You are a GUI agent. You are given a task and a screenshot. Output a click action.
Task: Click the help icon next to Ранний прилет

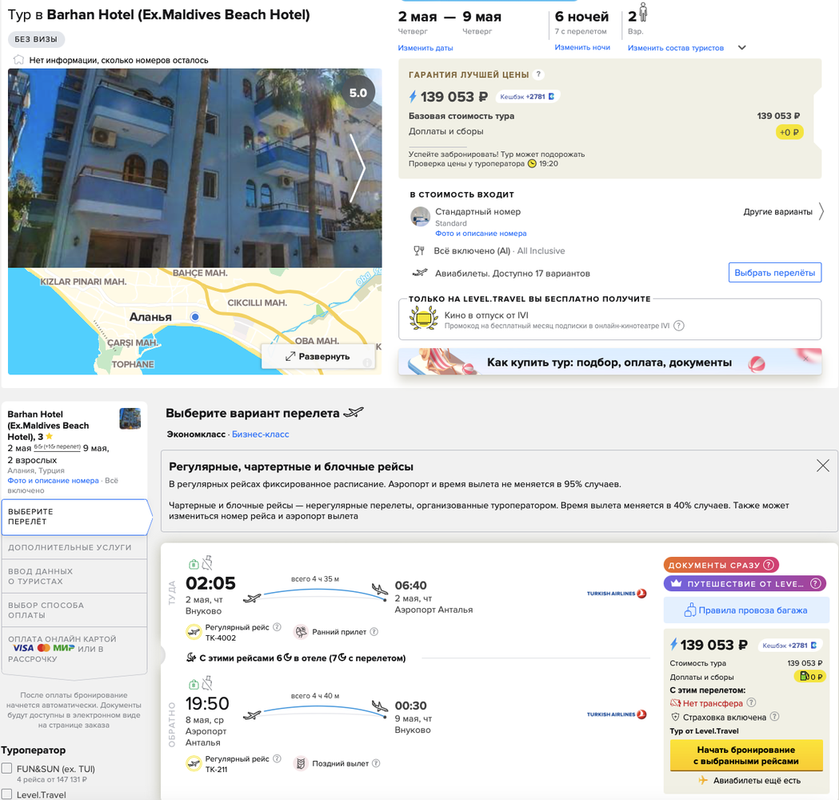pos(374,631)
